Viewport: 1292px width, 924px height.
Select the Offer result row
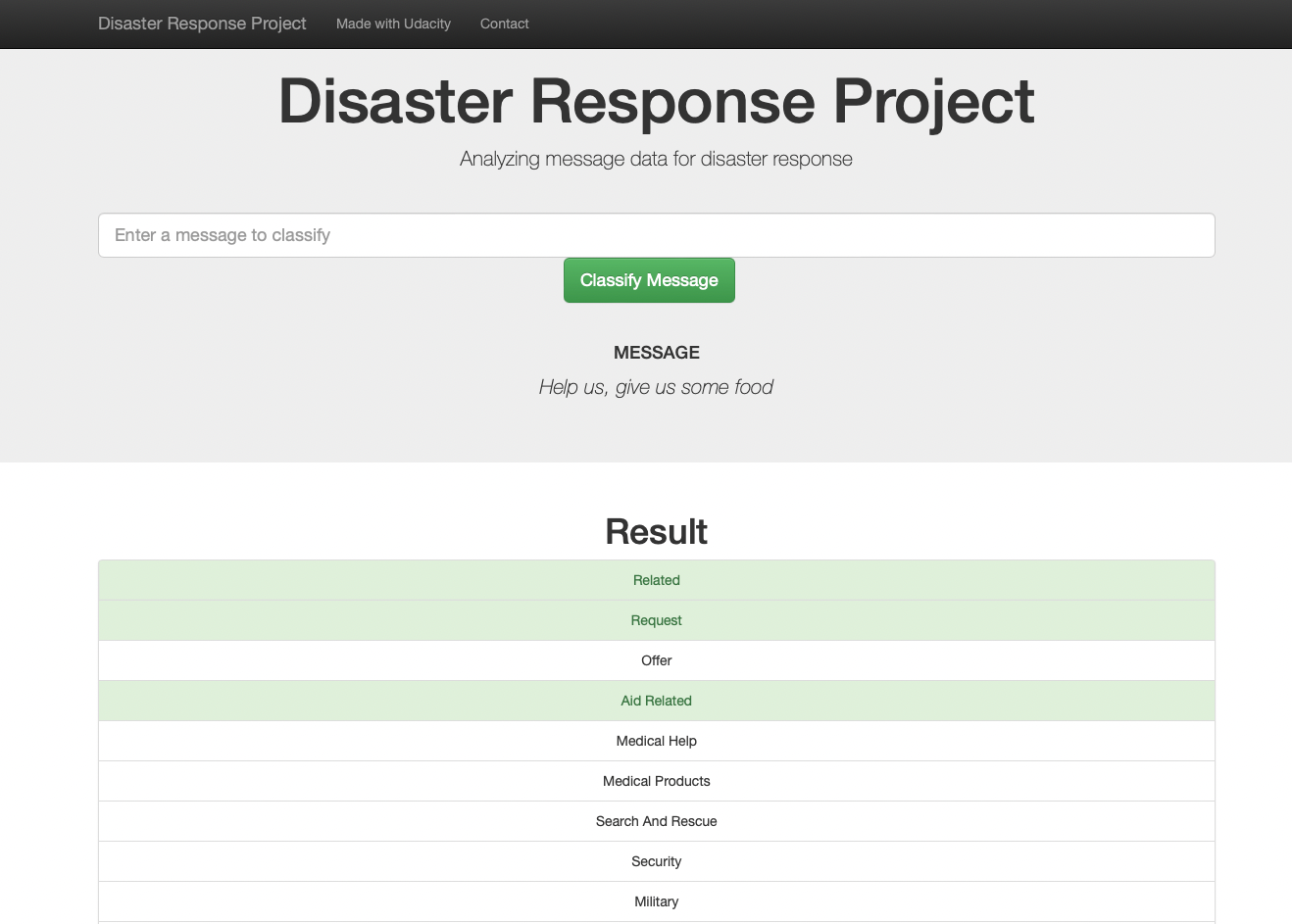point(657,660)
